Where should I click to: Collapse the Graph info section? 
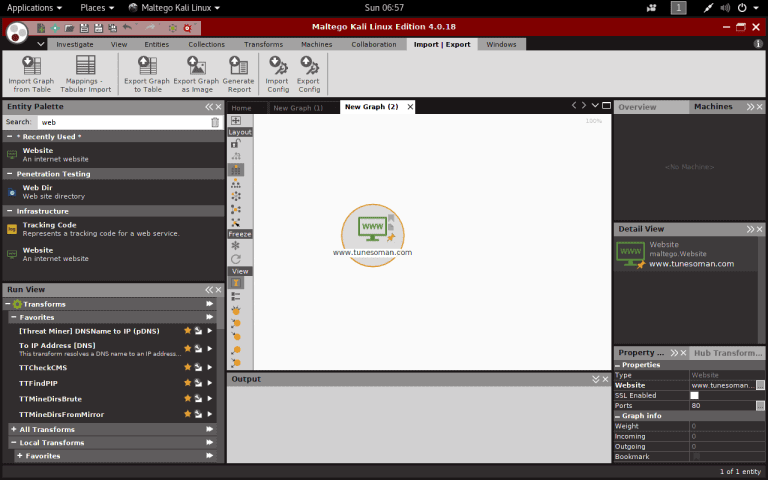[618, 416]
